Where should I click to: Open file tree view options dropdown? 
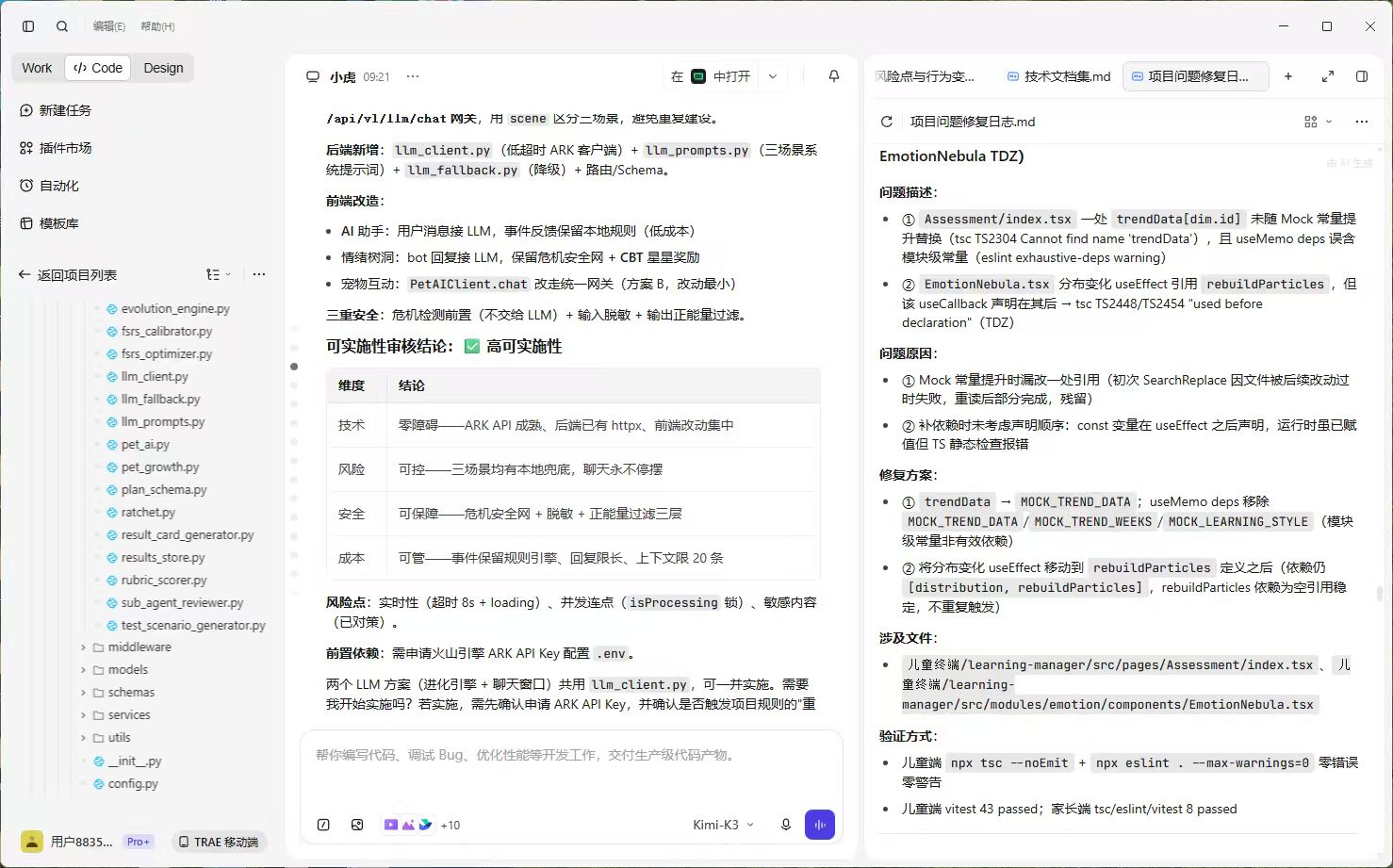click(x=219, y=274)
